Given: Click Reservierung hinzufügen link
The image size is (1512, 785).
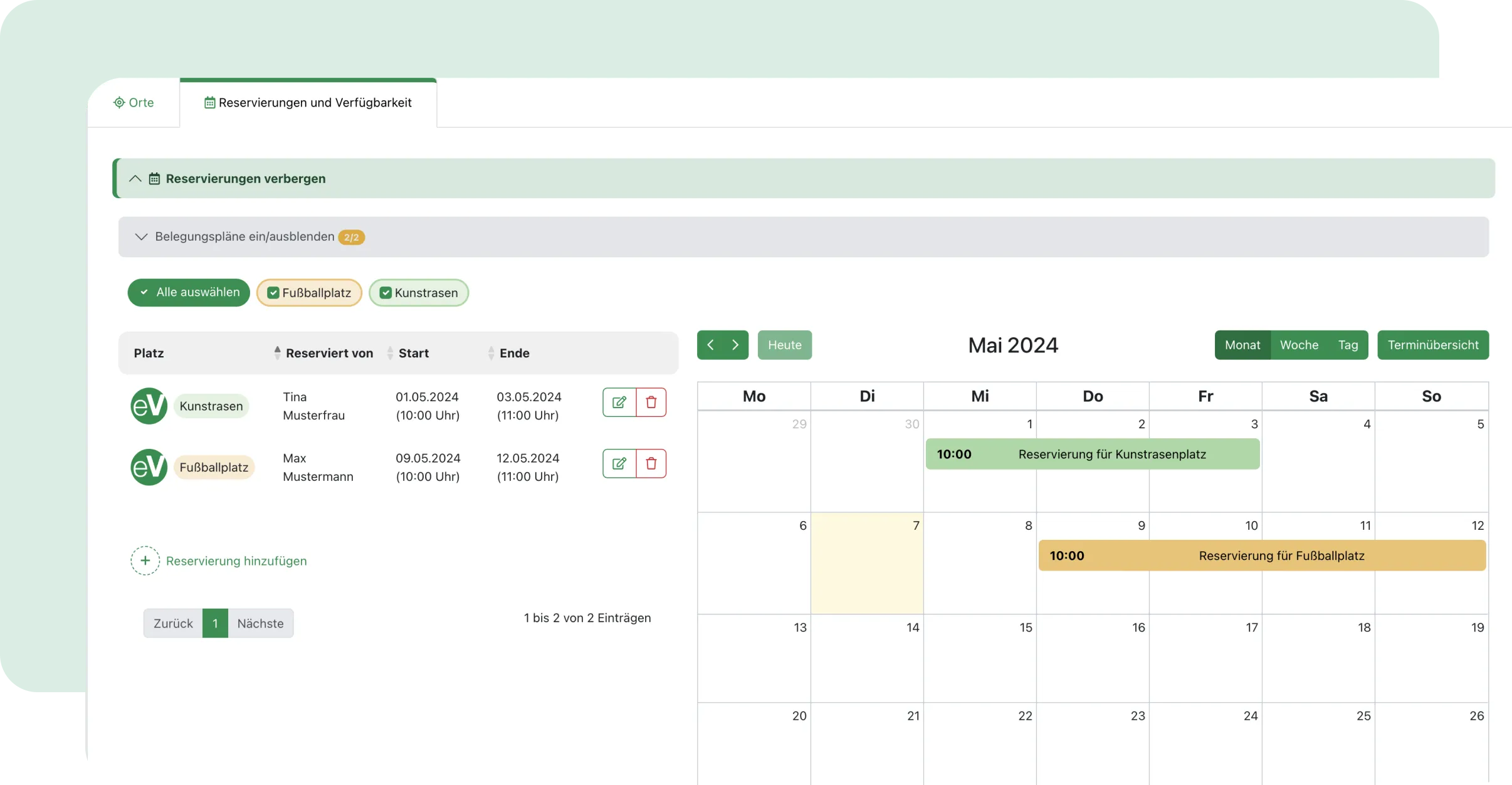Looking at the screenshot, I should pyautogui.click(x=236, y=561).
